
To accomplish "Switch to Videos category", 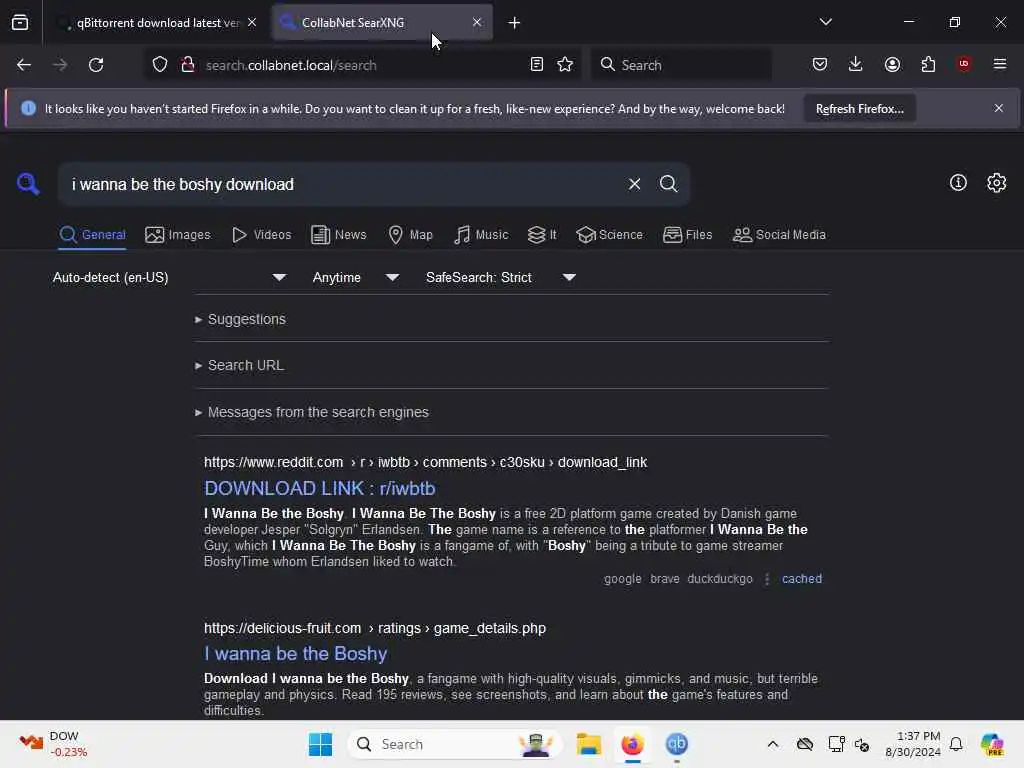I will pos(261,235).
